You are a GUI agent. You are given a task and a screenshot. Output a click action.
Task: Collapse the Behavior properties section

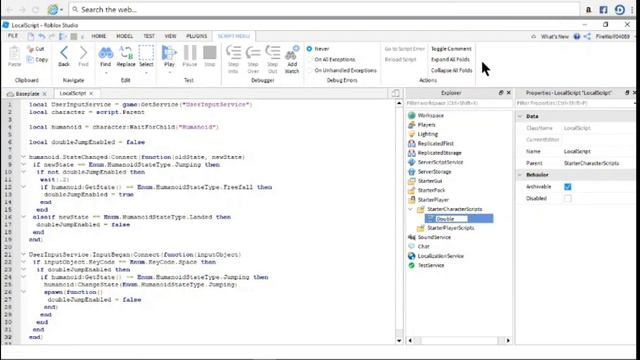520,175
